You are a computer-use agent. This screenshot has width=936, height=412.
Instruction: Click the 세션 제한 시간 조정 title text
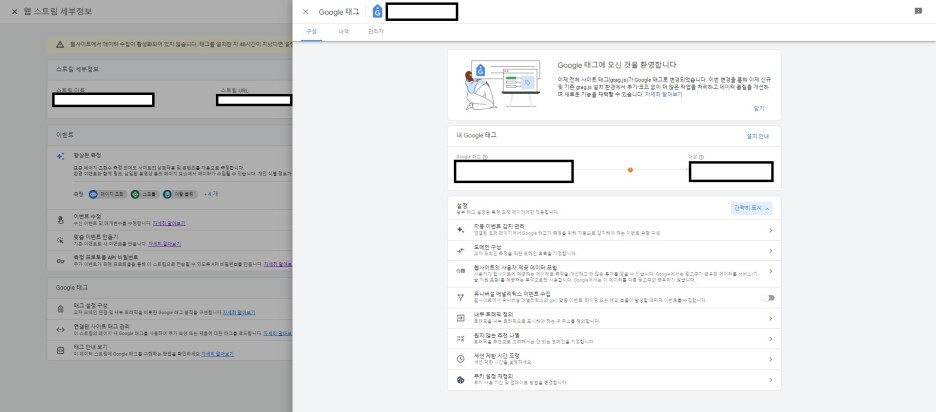pyautogui.click(x=496, y=356)
